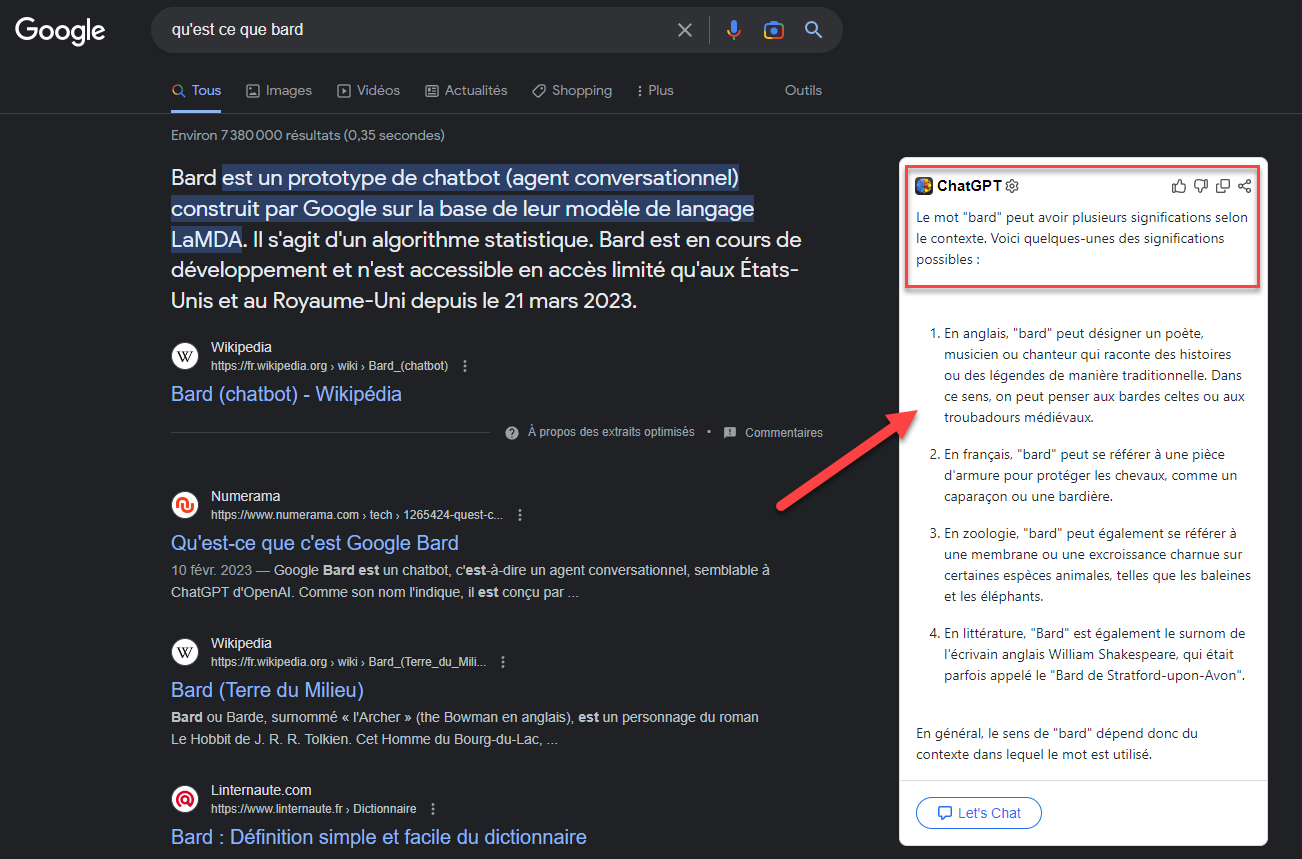Click ChatGPT list item starting En zoologie
1302x859 pixels.
1097,565
